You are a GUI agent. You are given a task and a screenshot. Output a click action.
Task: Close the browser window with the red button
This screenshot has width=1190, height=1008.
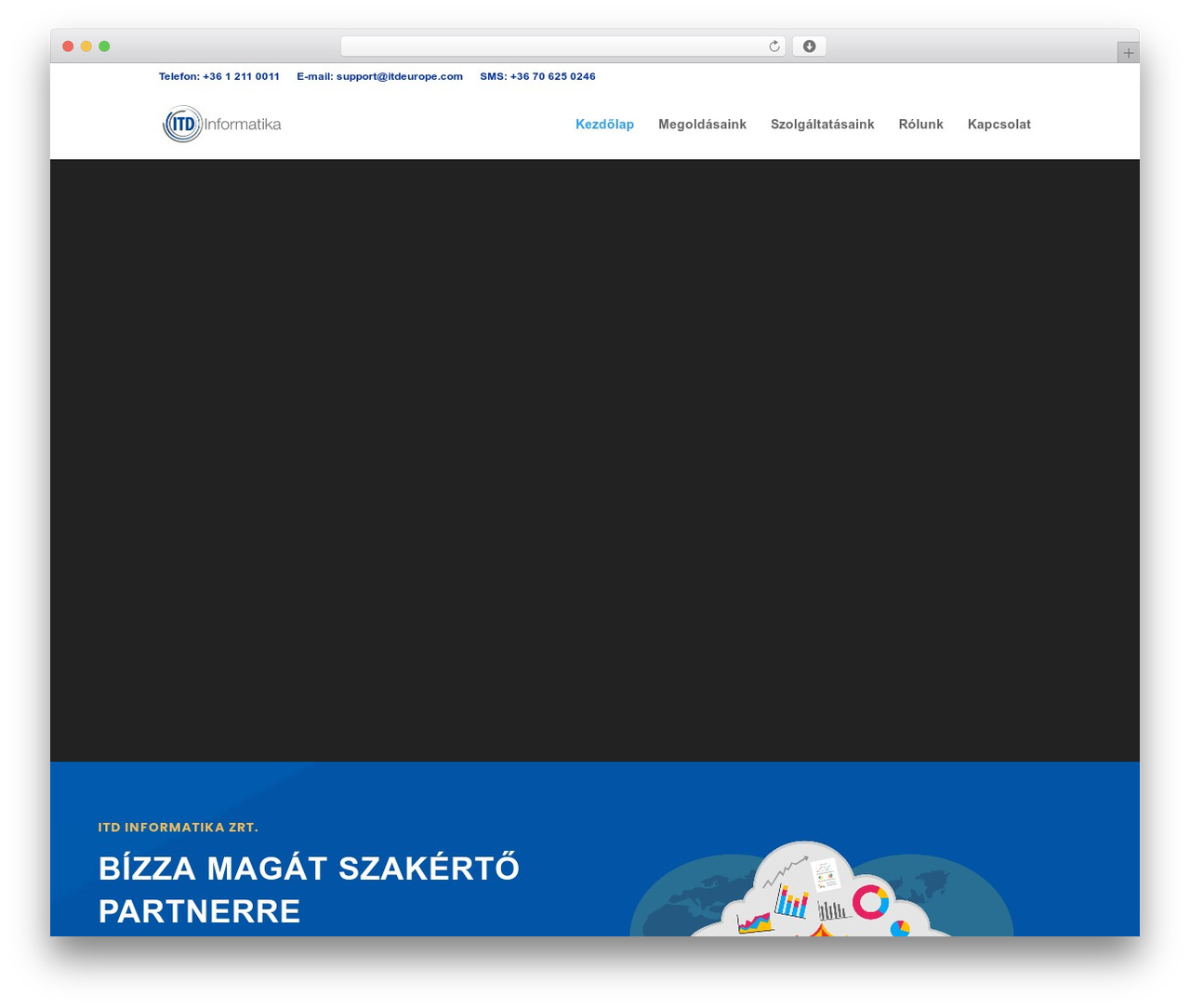68,46
